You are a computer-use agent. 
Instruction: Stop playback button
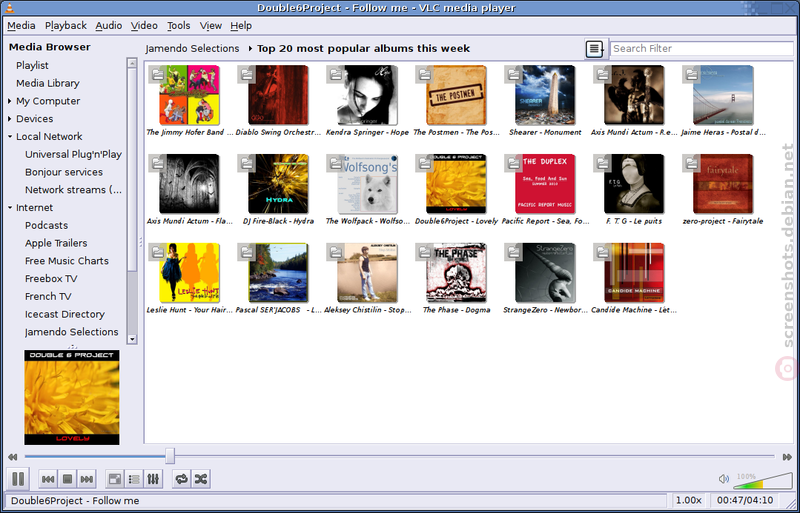pyautogui.click(x=67, y=479)
